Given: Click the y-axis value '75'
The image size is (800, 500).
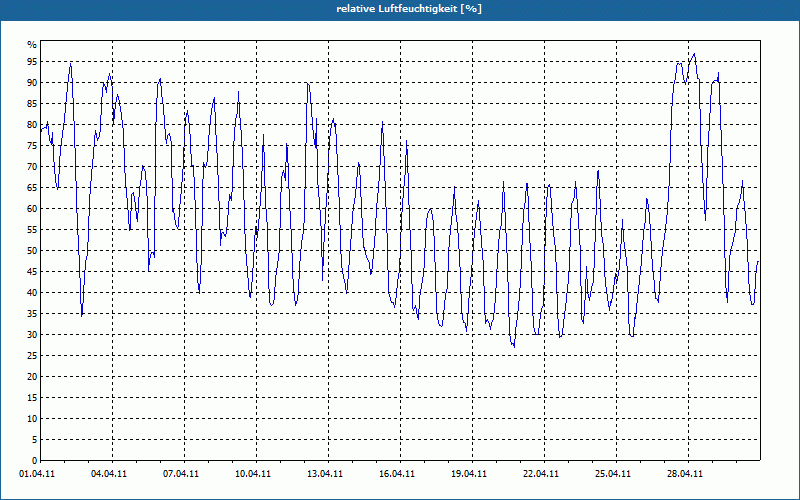Looking at the screenshot, I should click(x=32, y=145).
